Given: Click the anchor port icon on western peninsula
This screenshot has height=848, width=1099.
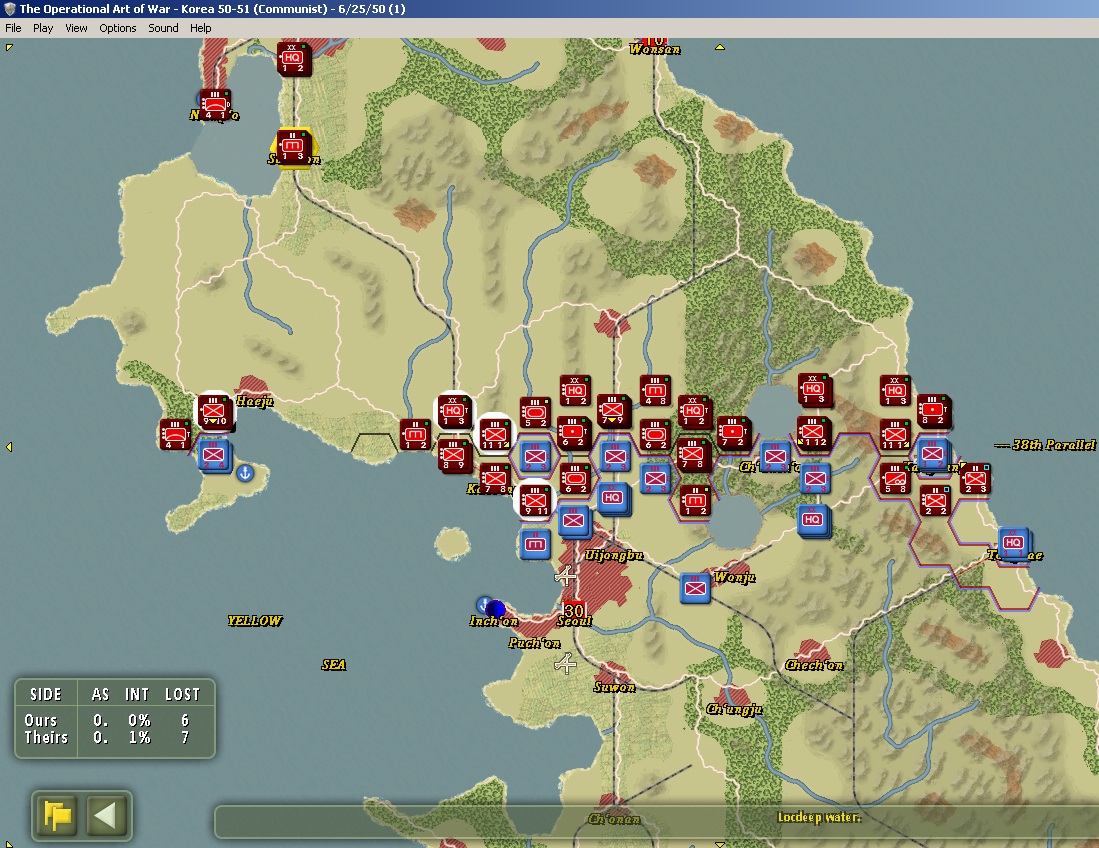Looking at the screenshot, I should coord(245,473).
